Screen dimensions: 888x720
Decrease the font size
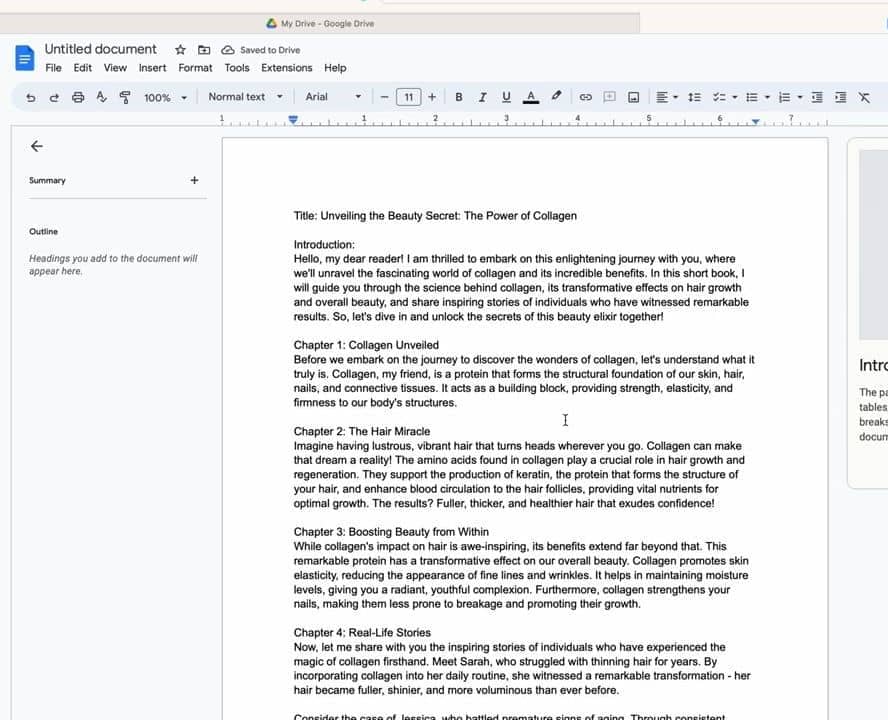[x=385, y=97]
